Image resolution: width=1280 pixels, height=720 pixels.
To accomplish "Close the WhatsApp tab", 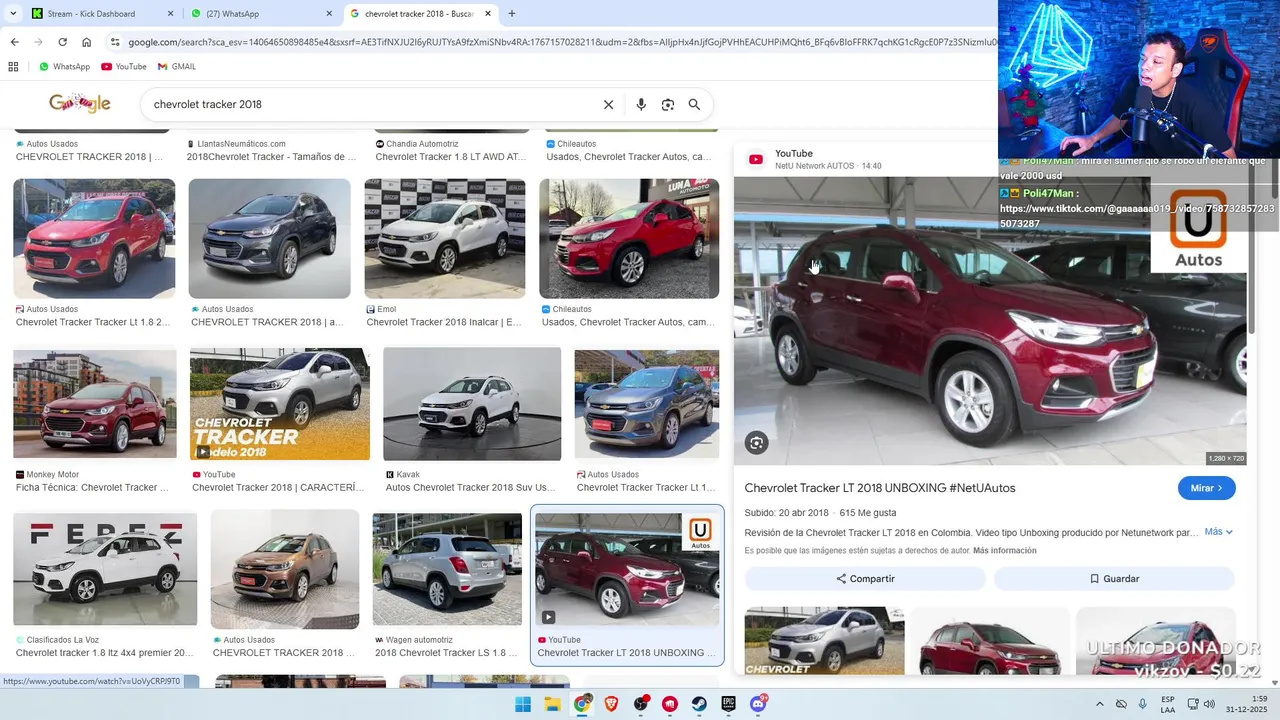I will tap(329, 14).
